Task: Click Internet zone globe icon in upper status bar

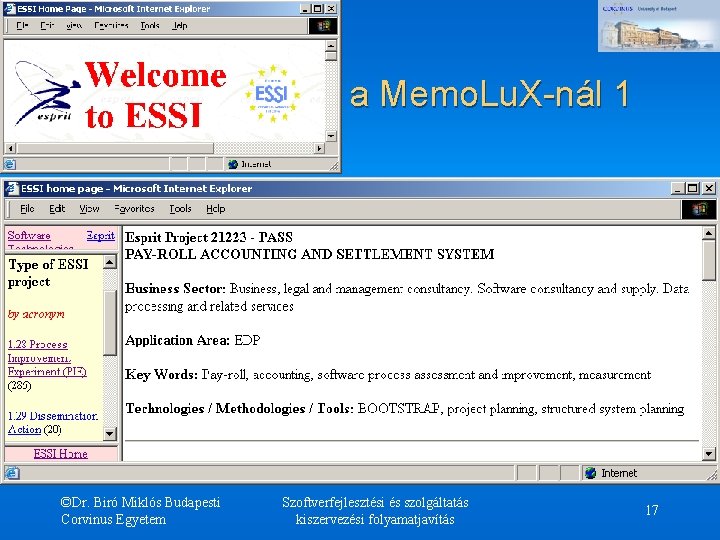Action: point(233,164)
